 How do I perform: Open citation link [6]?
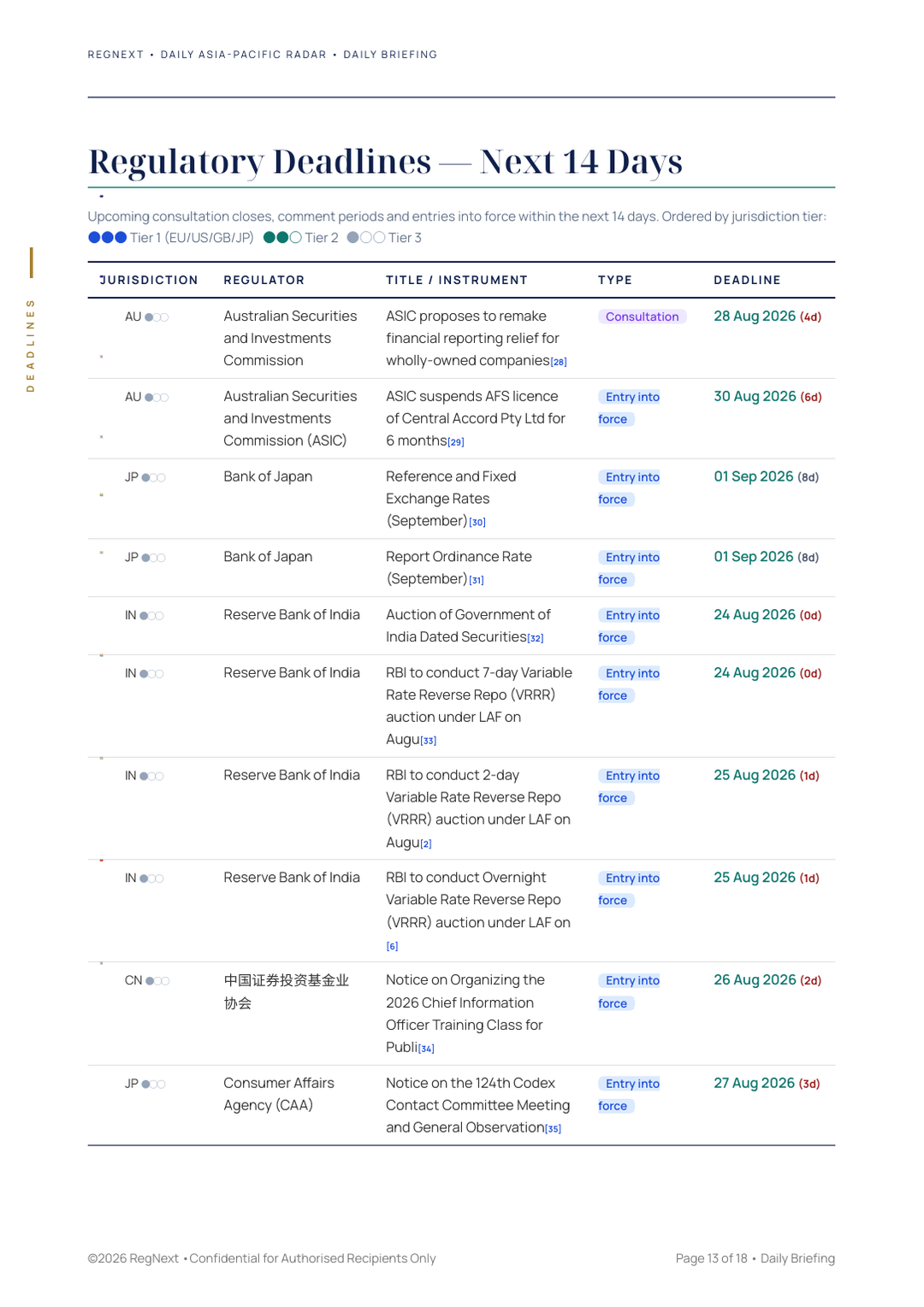pos(392,946)
